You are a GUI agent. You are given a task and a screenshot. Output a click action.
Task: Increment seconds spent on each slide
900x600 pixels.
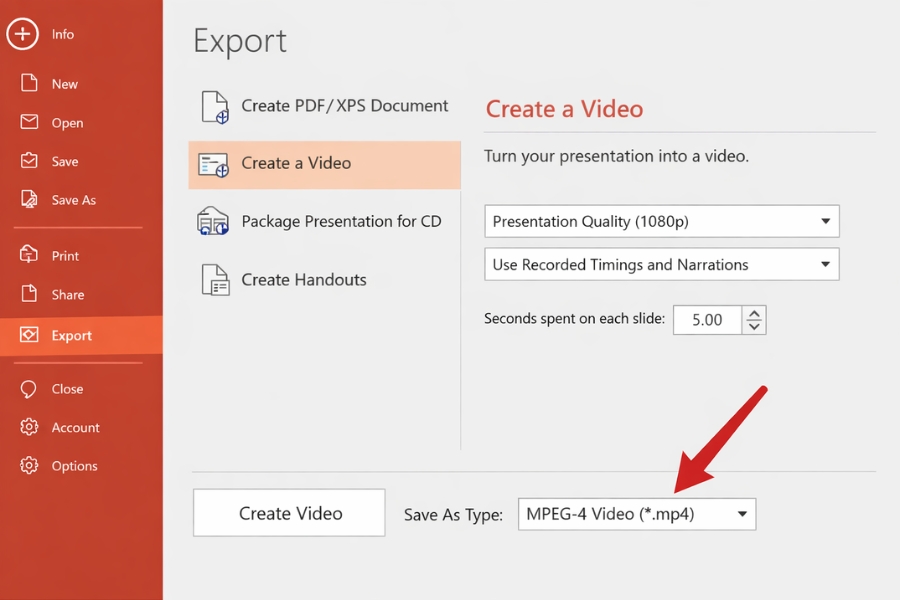click(753, 313)
